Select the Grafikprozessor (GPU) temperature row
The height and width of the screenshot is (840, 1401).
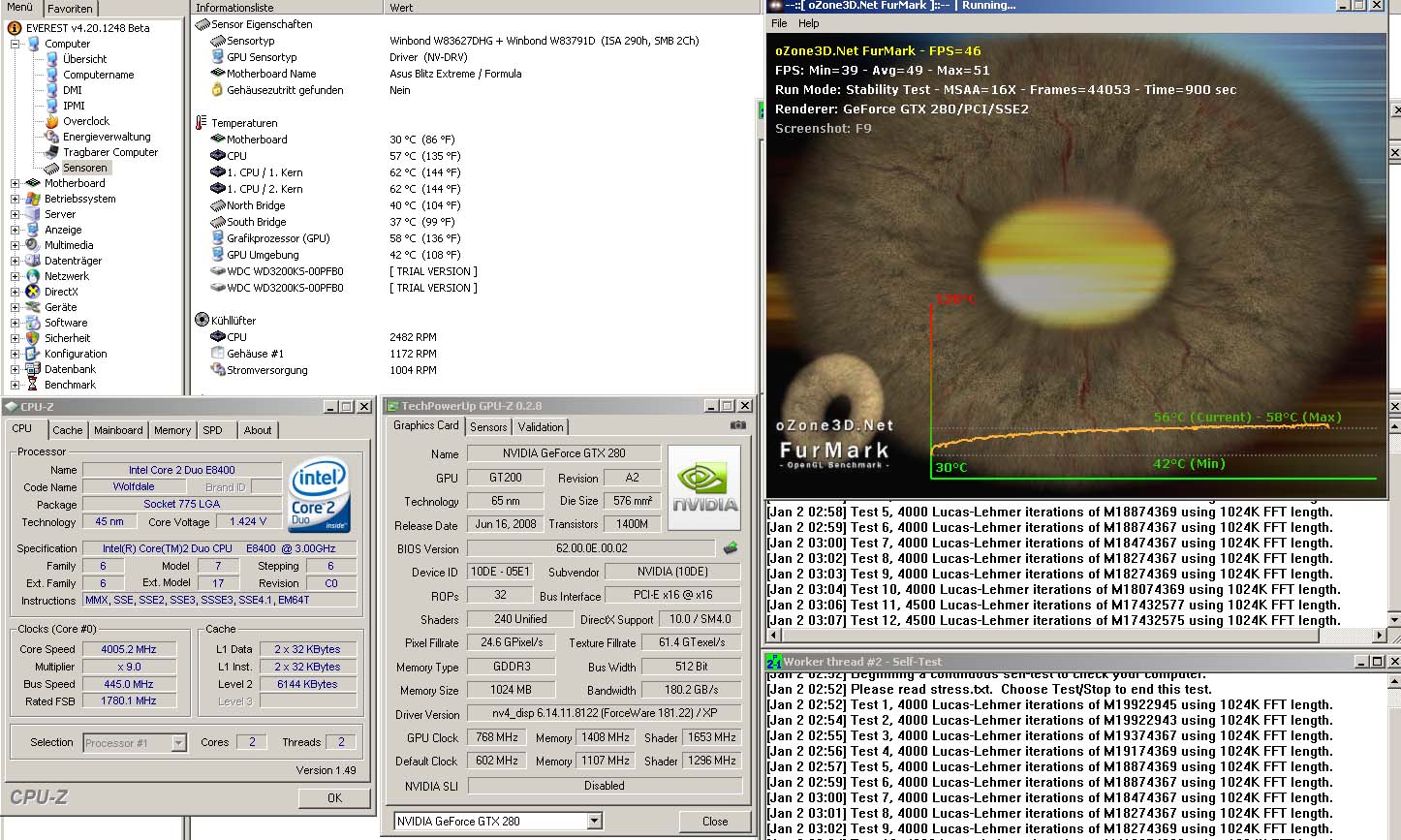pyautogui.click(x=475, y=238)
